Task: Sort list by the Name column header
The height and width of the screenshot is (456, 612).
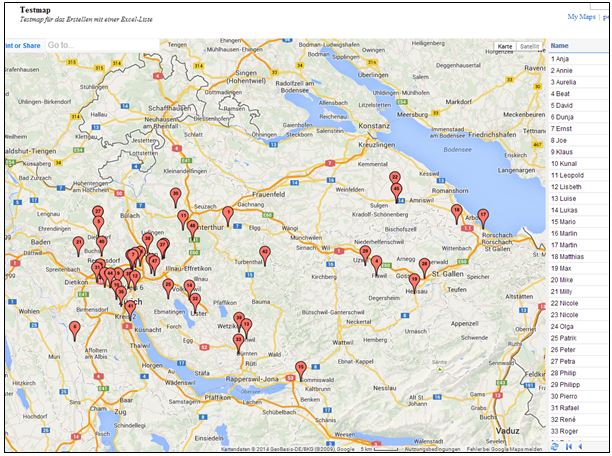Action: tap(559, 46)
